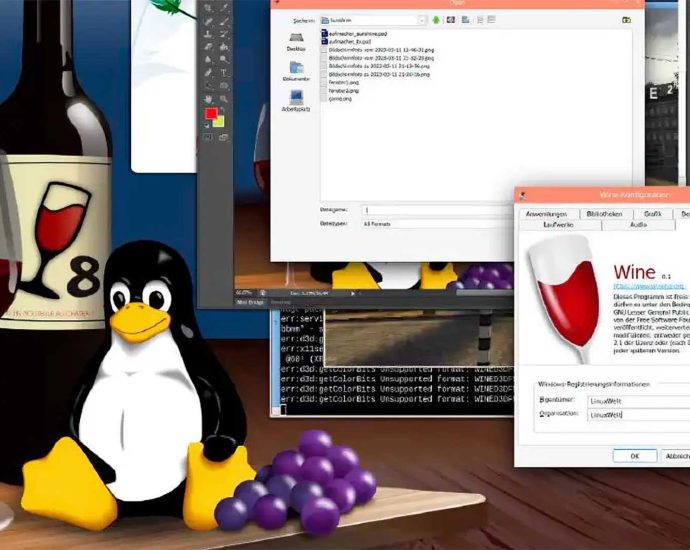The image size is (690, 550).
Task: Switch Open dialog to details view
Action: click(491, 19)
